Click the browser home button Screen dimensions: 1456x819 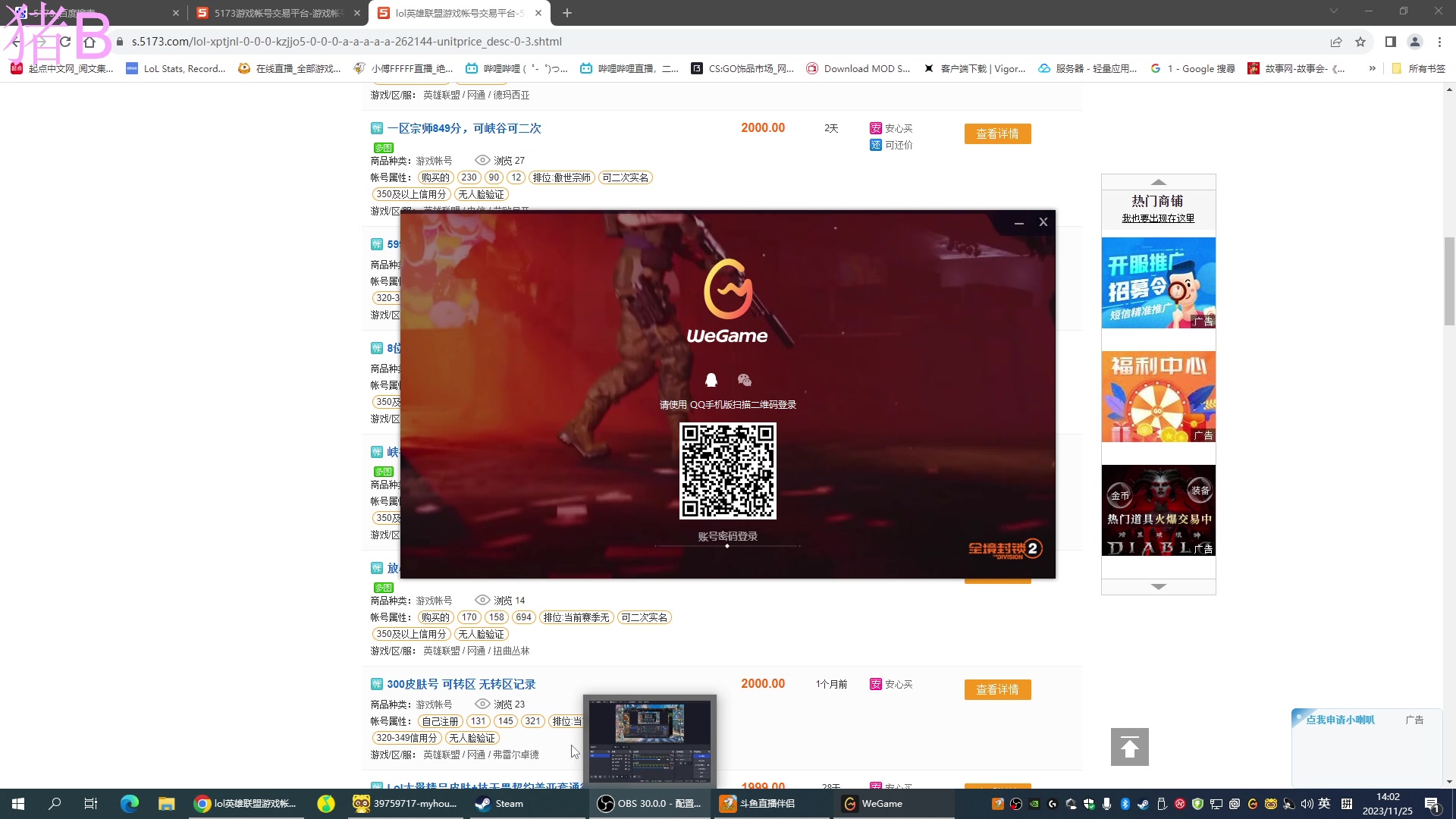tap(89, 42)
